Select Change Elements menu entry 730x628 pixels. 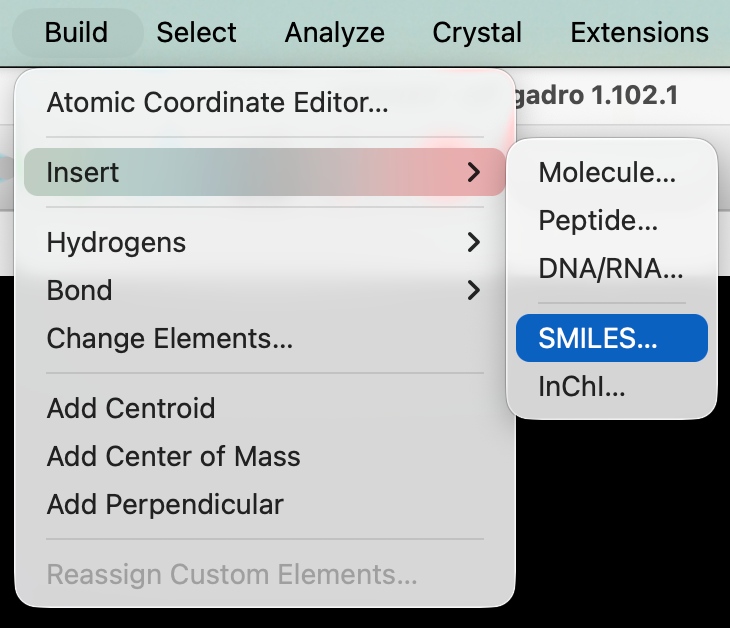pos(170,339)
